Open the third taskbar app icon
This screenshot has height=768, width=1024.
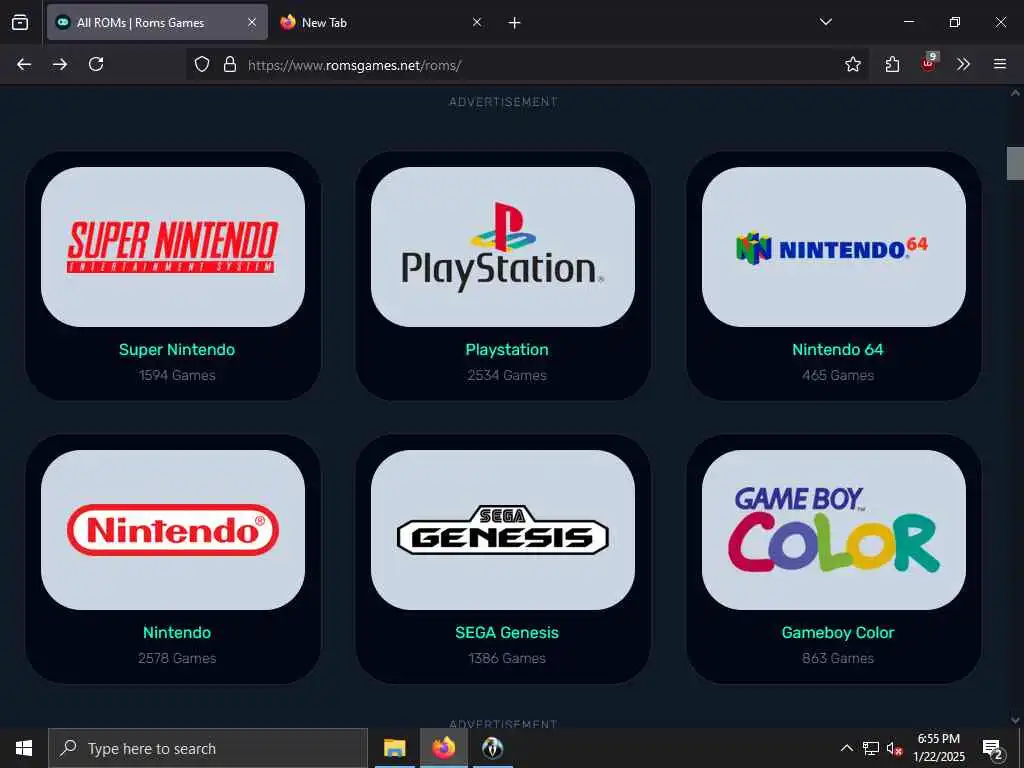click(492, 748)
